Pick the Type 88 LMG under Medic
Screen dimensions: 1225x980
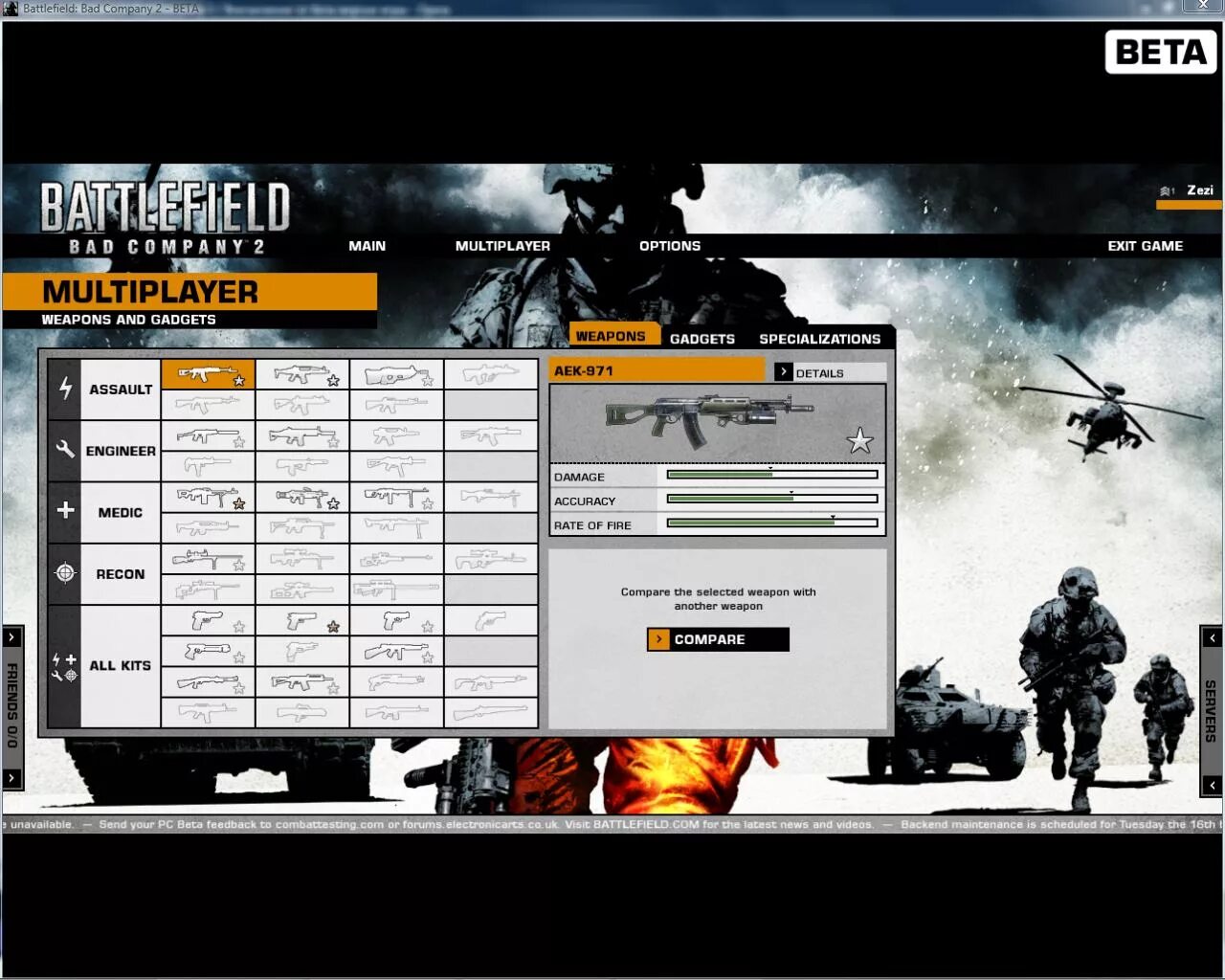point(396,498)
